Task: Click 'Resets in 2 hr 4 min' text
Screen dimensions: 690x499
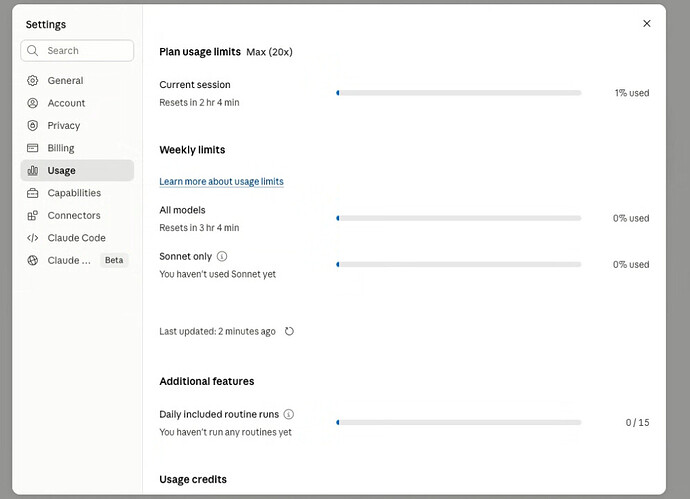Action: coord(199,103)
